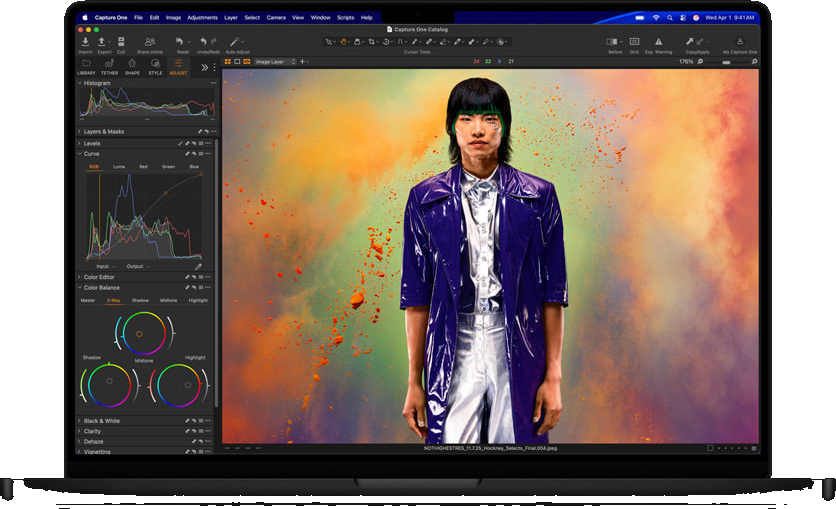Select the Master tab in Color Balance
This screenshot has width=836, height=509.
(88, 301)
